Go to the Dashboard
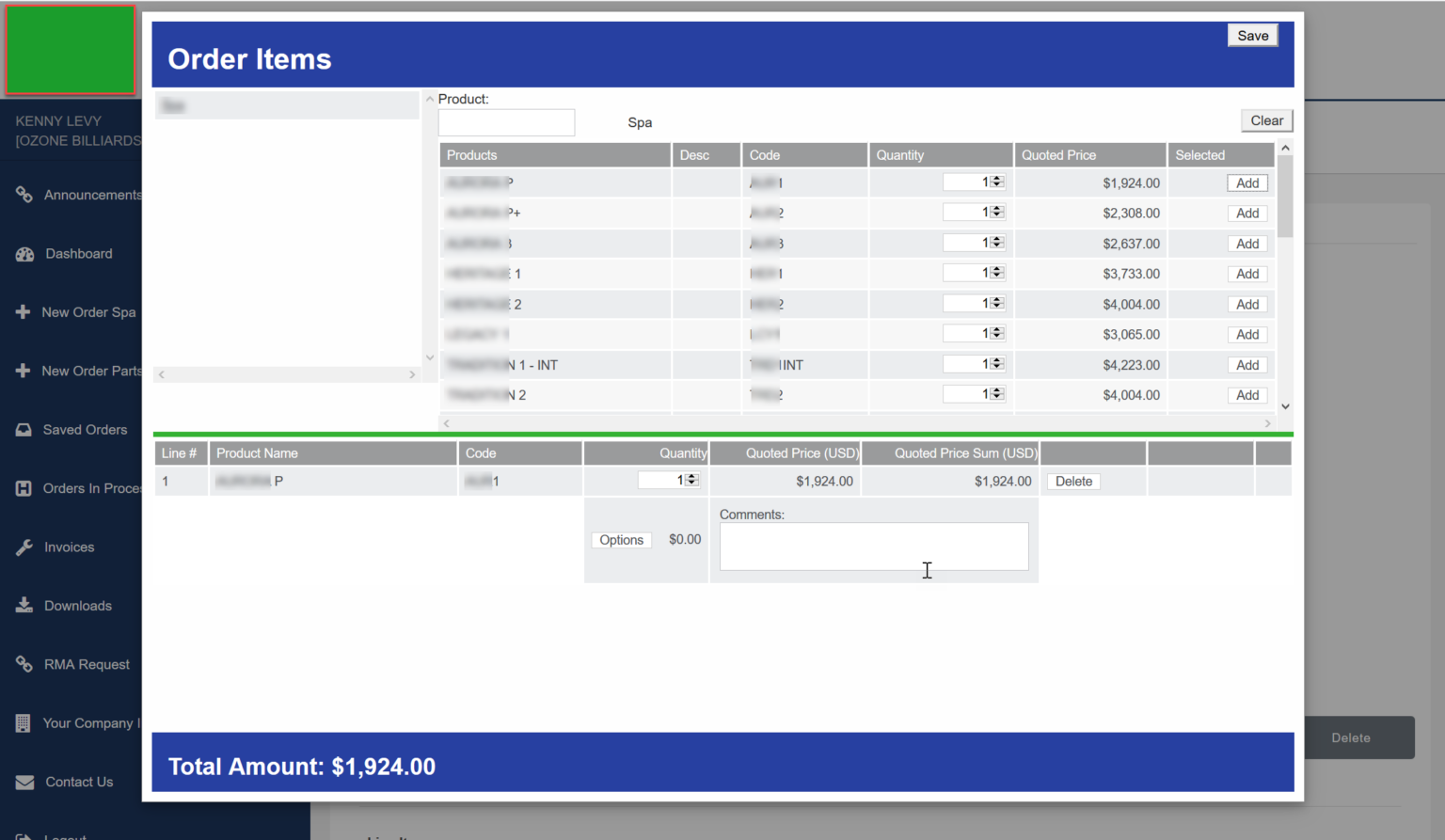Screen dimensions: 1445x840 click(78, 253)
